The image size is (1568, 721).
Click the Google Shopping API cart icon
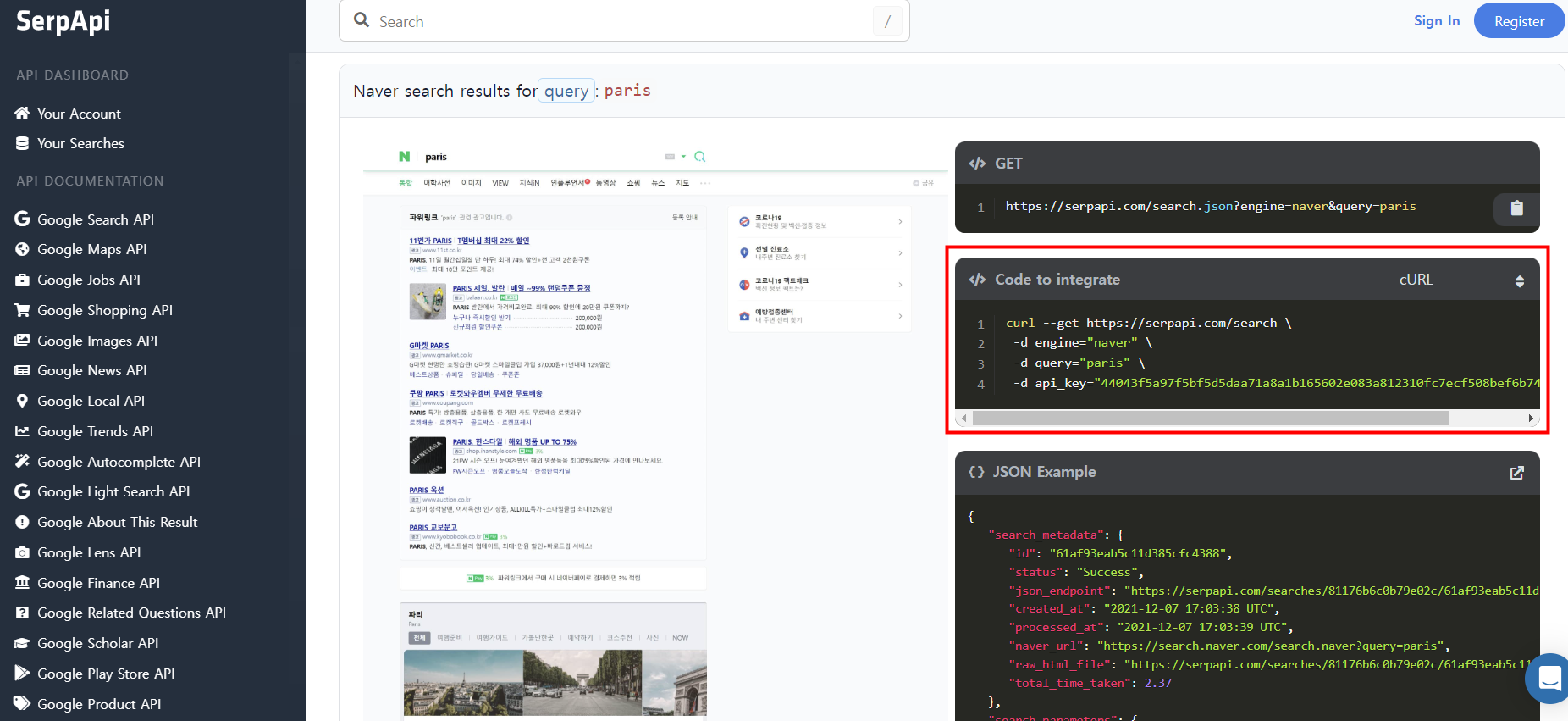point(22,310)
